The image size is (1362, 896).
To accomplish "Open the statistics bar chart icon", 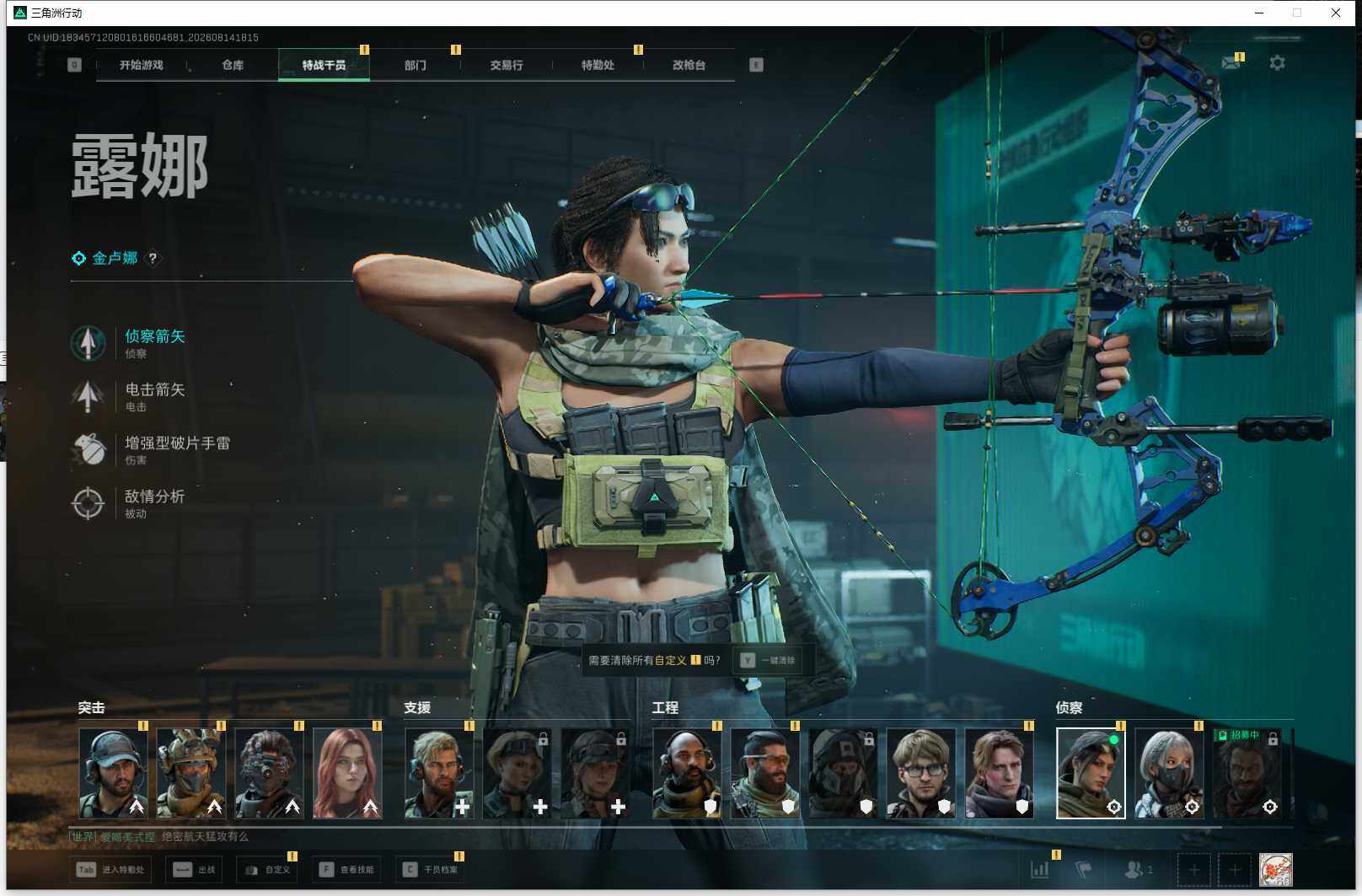I will pyautogui.click(x=1040, y=869).
